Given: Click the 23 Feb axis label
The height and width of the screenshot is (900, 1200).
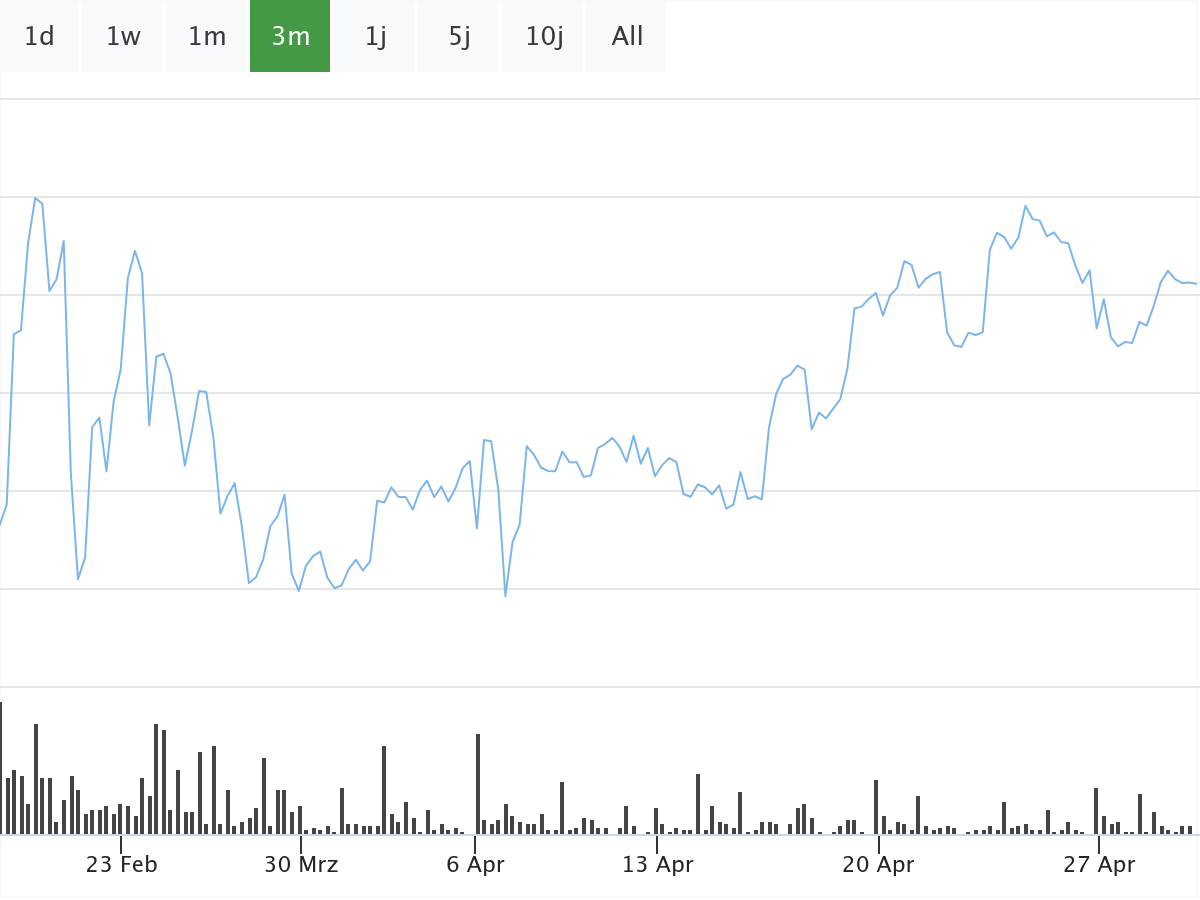Looking at the screenshot, I should [121, 865].
